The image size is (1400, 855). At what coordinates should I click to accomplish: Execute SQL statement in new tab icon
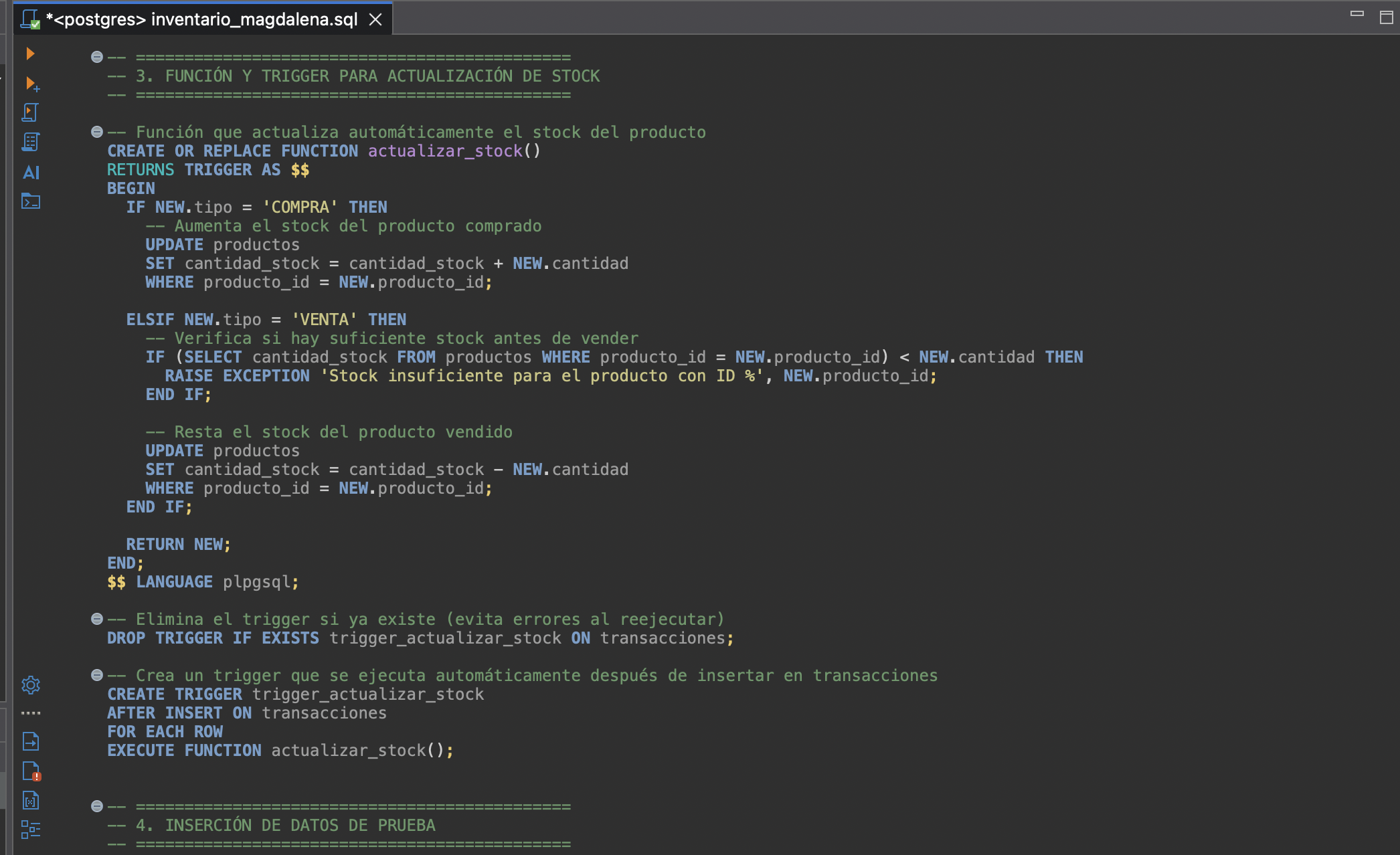coord(31,84)
